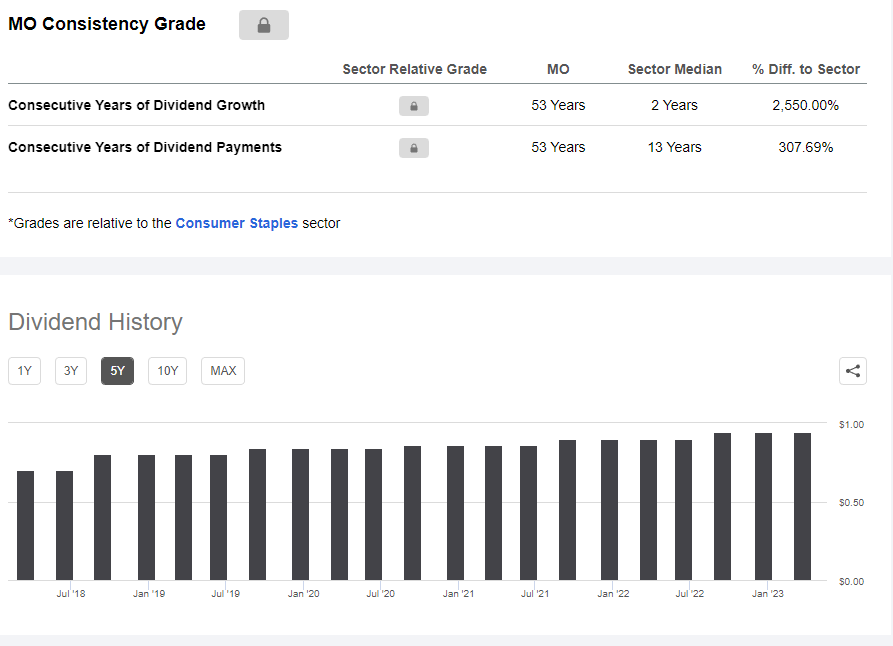The height and width of the screenshot is (646, 893).
Task: Click Consecutive Years of Dividend Payments label
Action: 145,148
